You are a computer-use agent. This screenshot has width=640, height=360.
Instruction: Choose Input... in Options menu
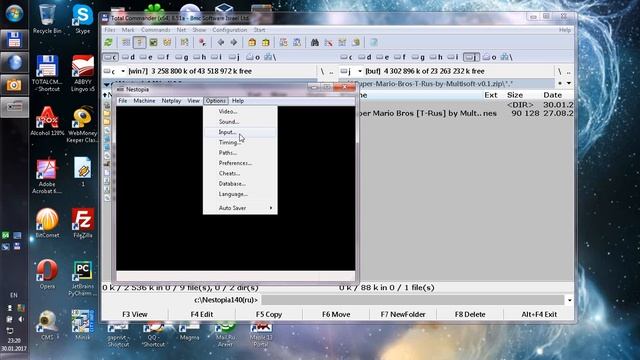[x=240, y=132]
